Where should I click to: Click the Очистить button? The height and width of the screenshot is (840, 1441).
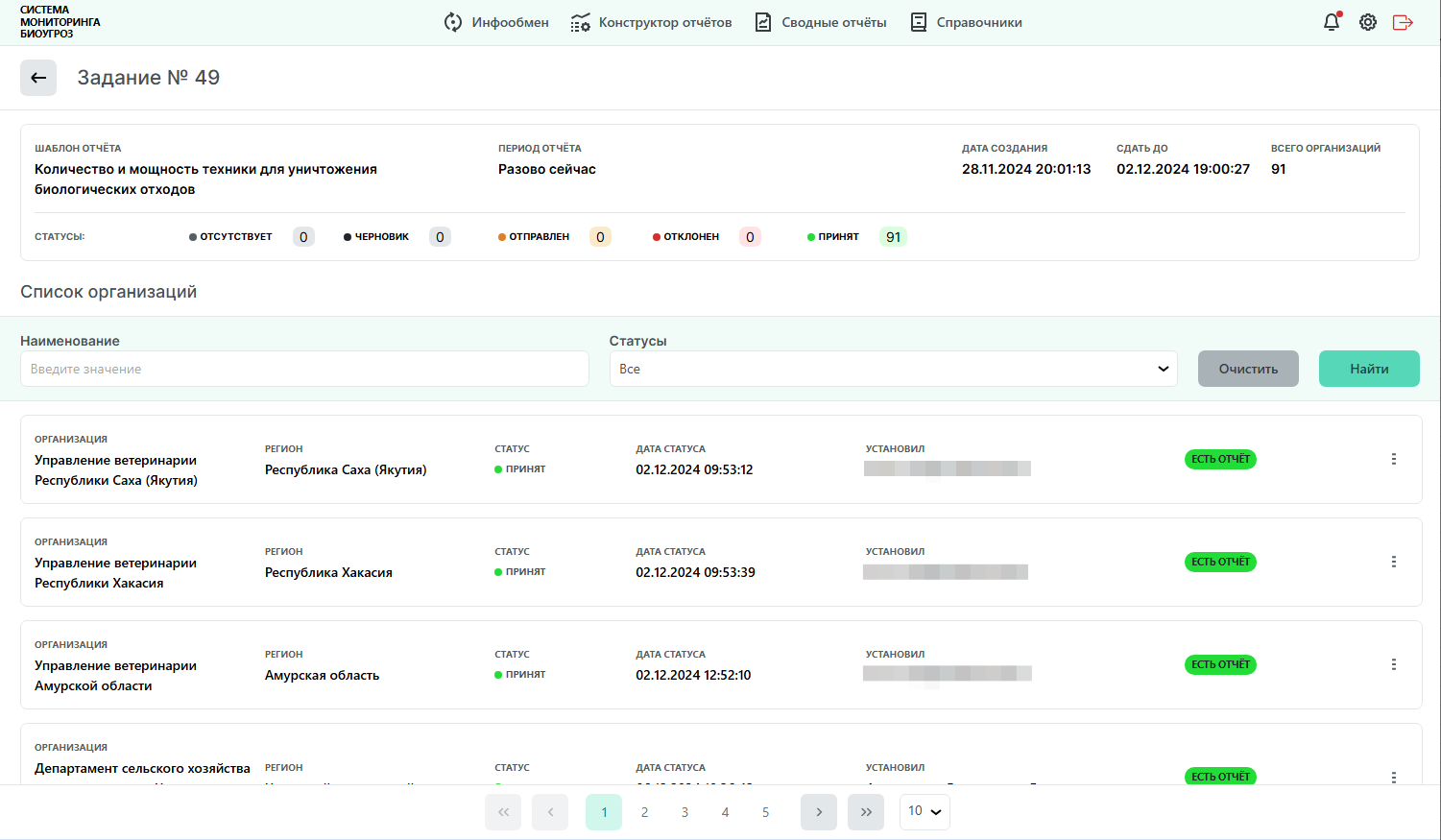[x=1248, y=369]
